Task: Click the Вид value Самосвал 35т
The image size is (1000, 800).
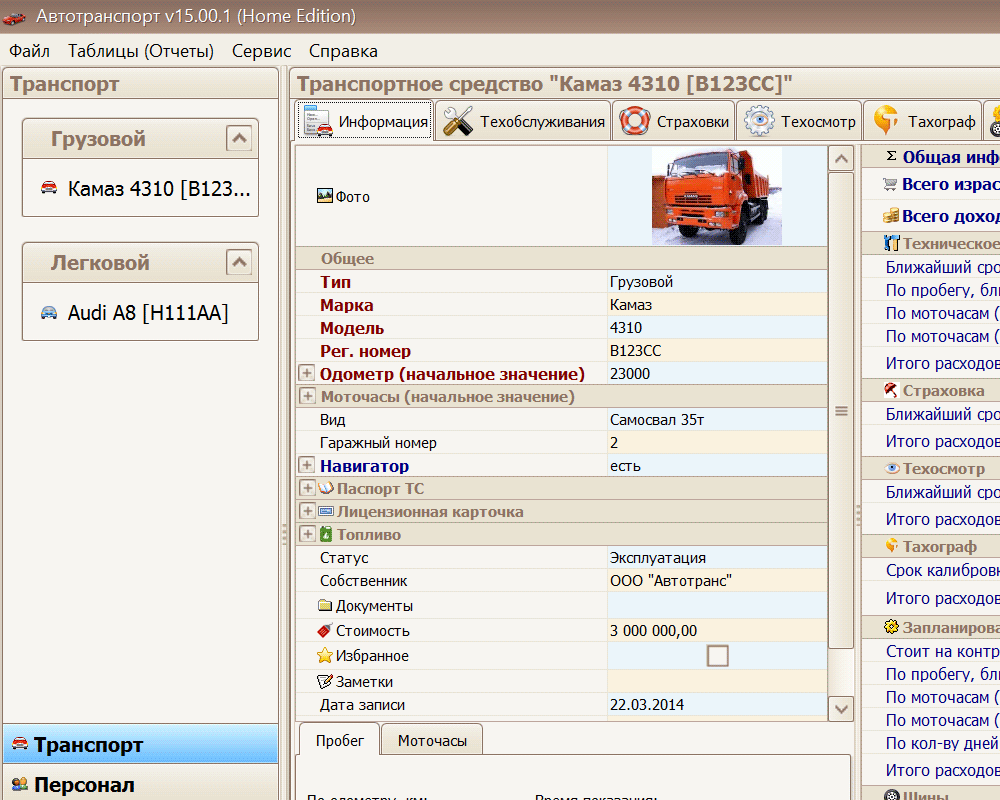Action: click(x=717, y=419)
